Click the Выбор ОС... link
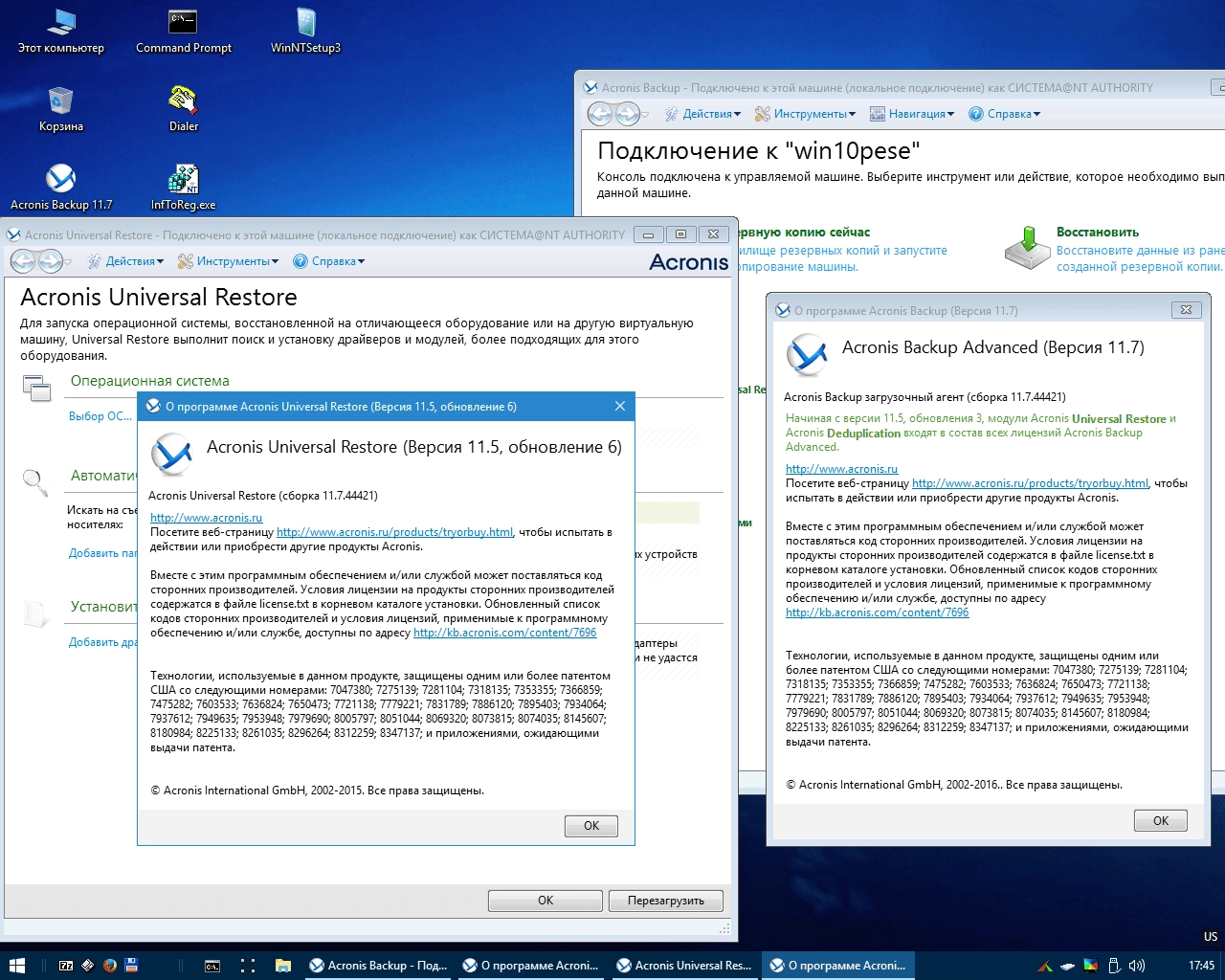1225x980 pixels. click(100, 416)
